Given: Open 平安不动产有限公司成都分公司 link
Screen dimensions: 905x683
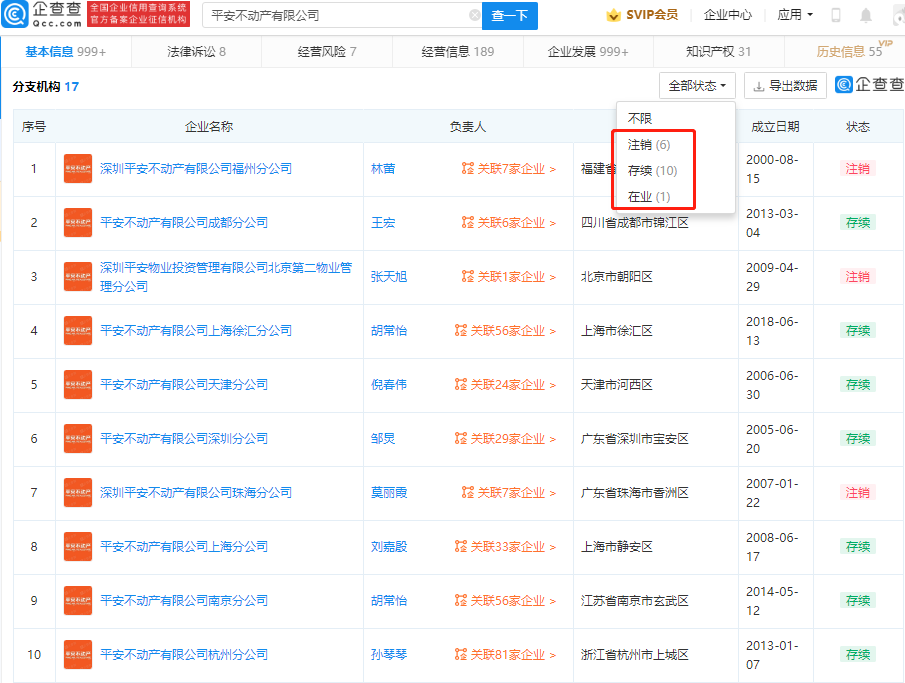Looking at the screenshot, I should (184, 222).
